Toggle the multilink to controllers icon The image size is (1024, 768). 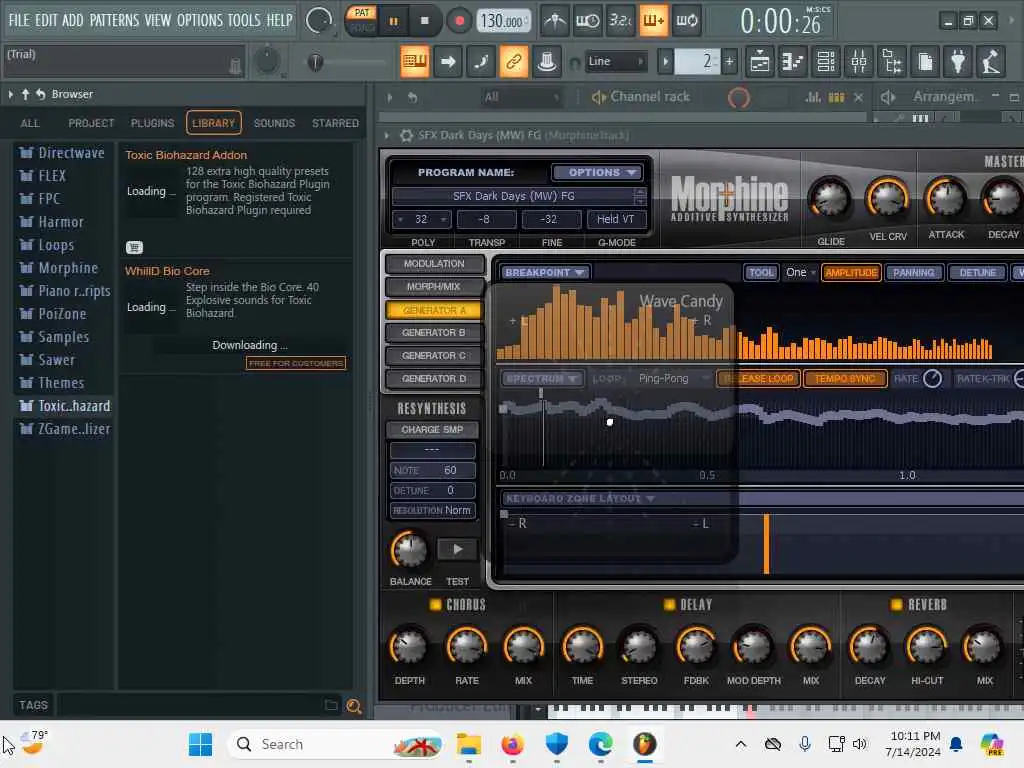coord(514,62)
